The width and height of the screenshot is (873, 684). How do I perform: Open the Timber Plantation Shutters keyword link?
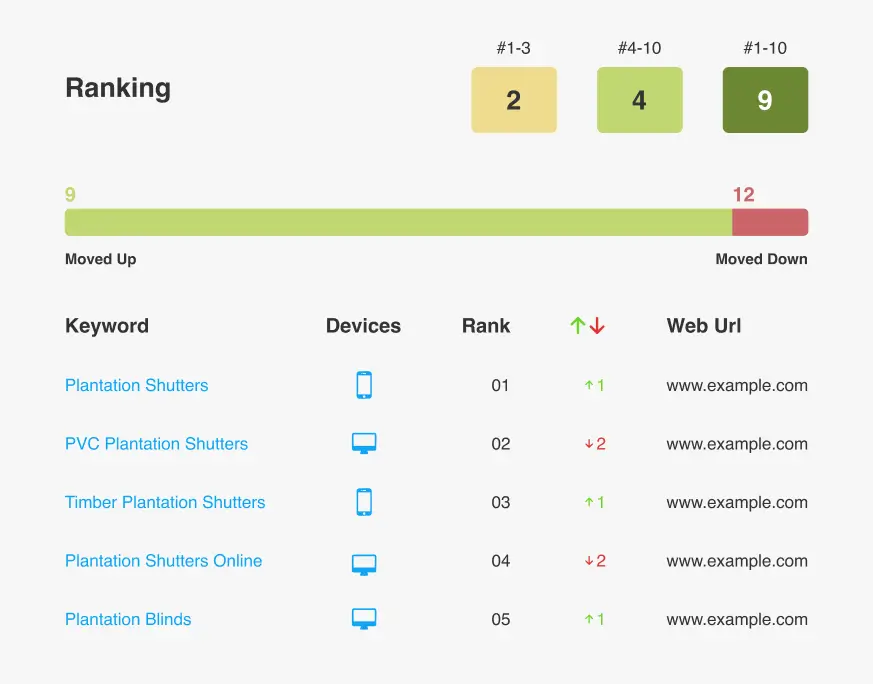point(165,502)
